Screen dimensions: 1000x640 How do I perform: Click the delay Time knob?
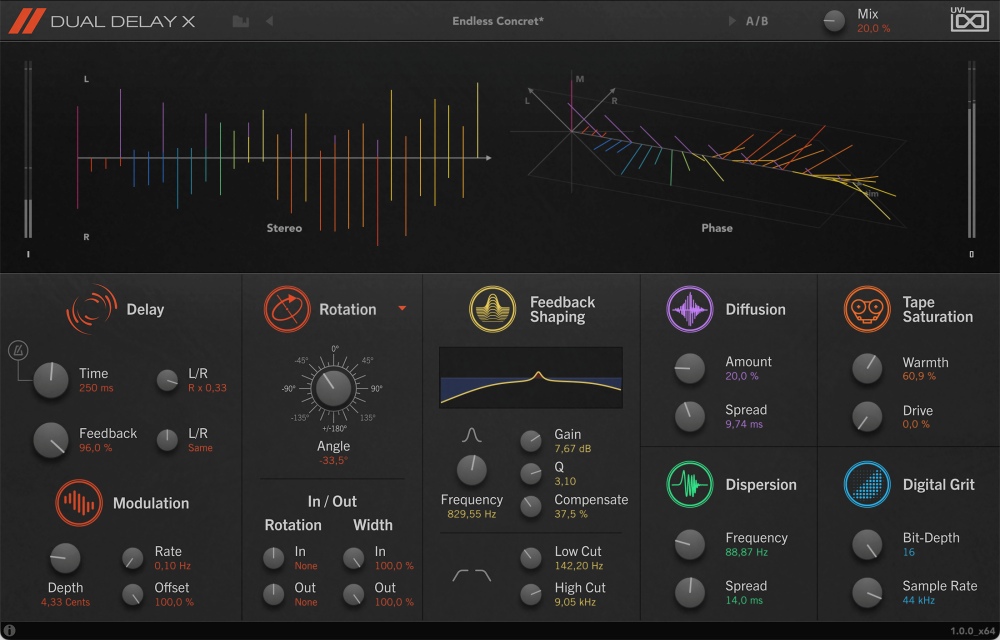coord(51,381)
